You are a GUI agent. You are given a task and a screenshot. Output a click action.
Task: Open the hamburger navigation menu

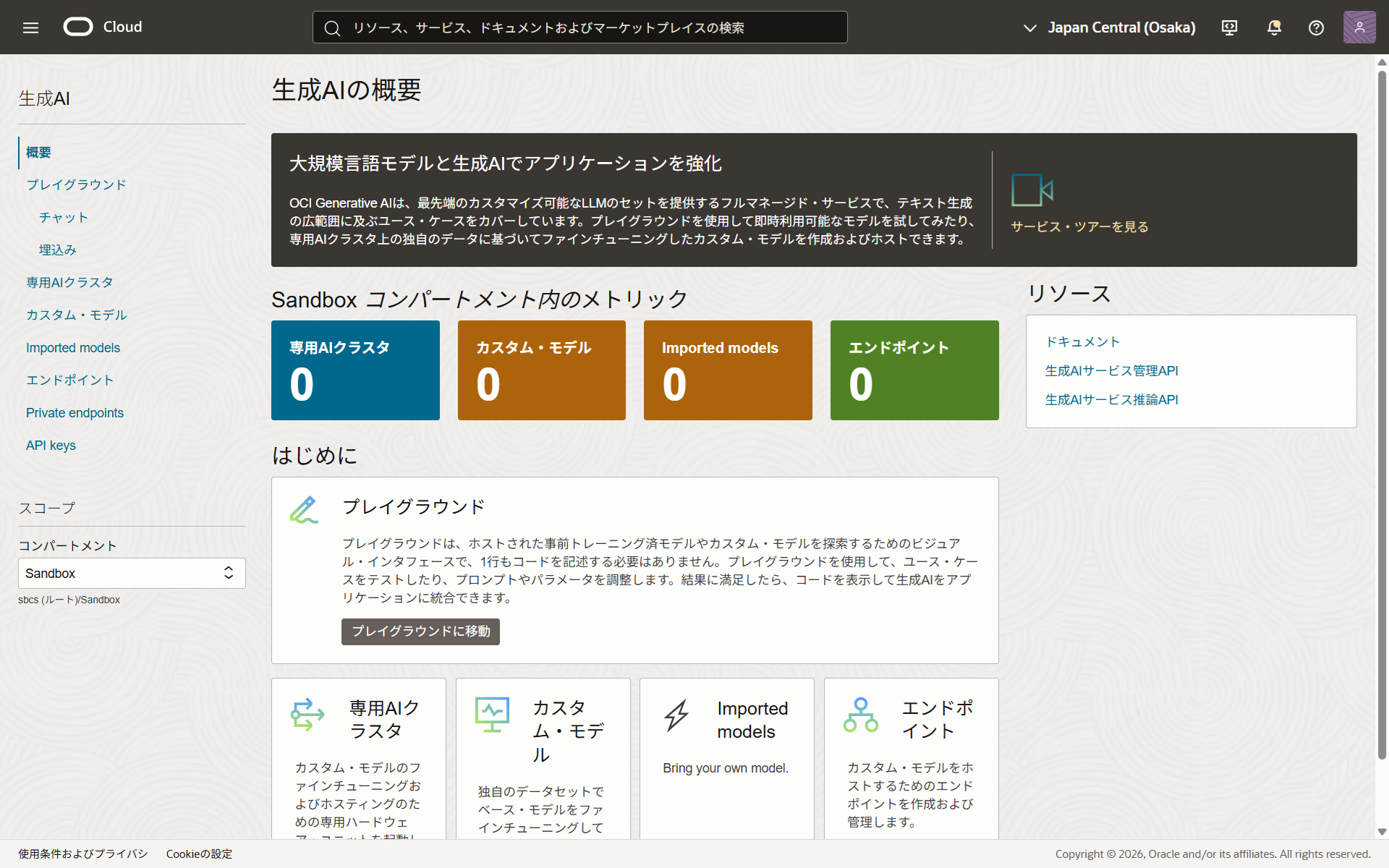pyautogui.click(x=30, y=27)
